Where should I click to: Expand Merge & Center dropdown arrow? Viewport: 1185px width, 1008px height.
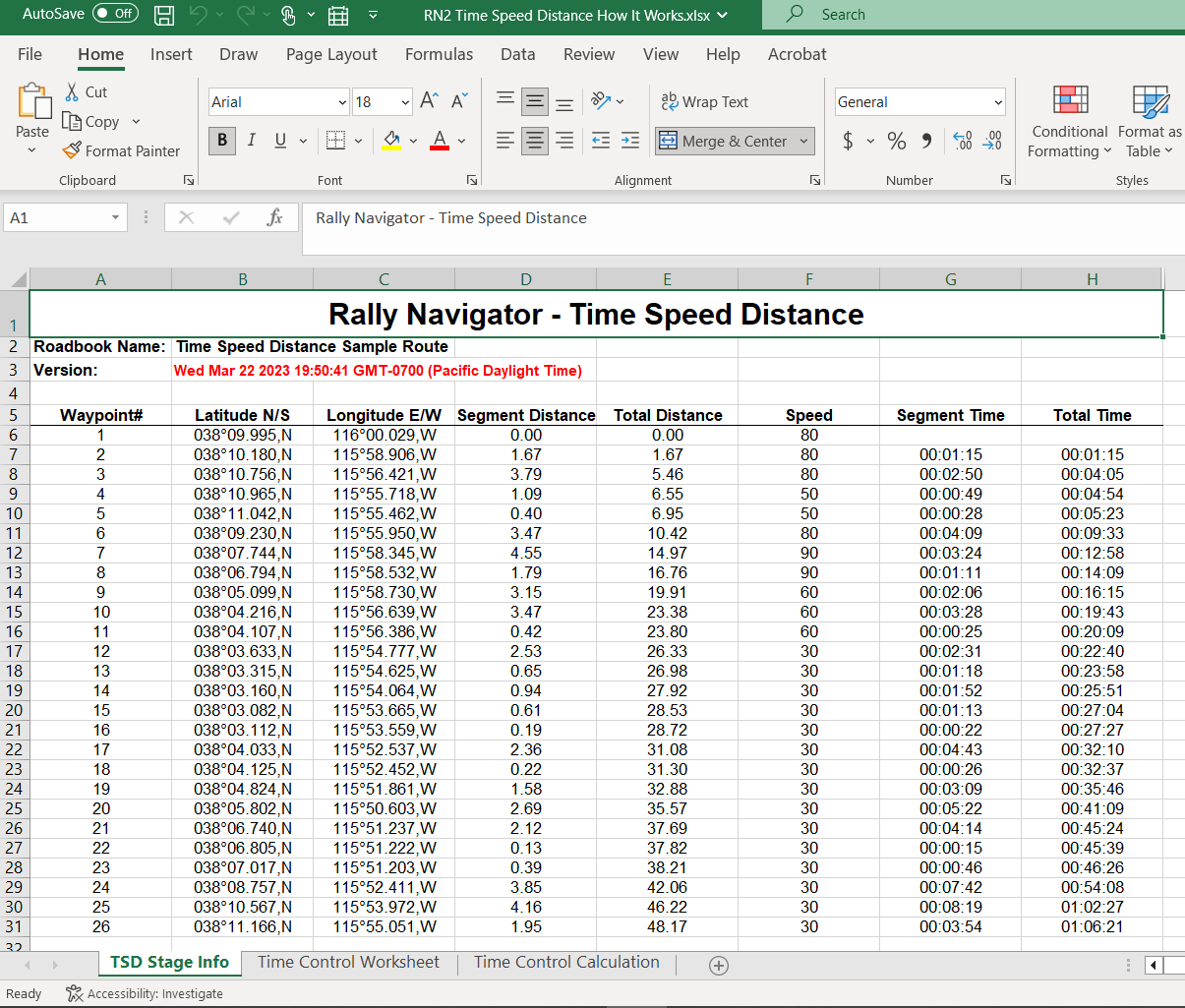[803, 141]
